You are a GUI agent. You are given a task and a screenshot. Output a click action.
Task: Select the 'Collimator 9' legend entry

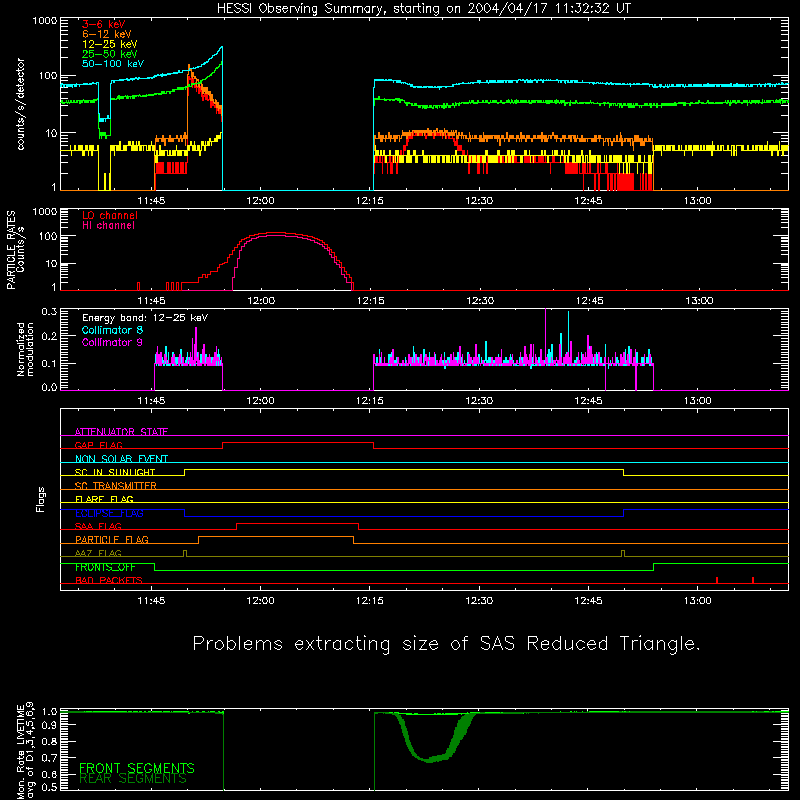(112, 342)
